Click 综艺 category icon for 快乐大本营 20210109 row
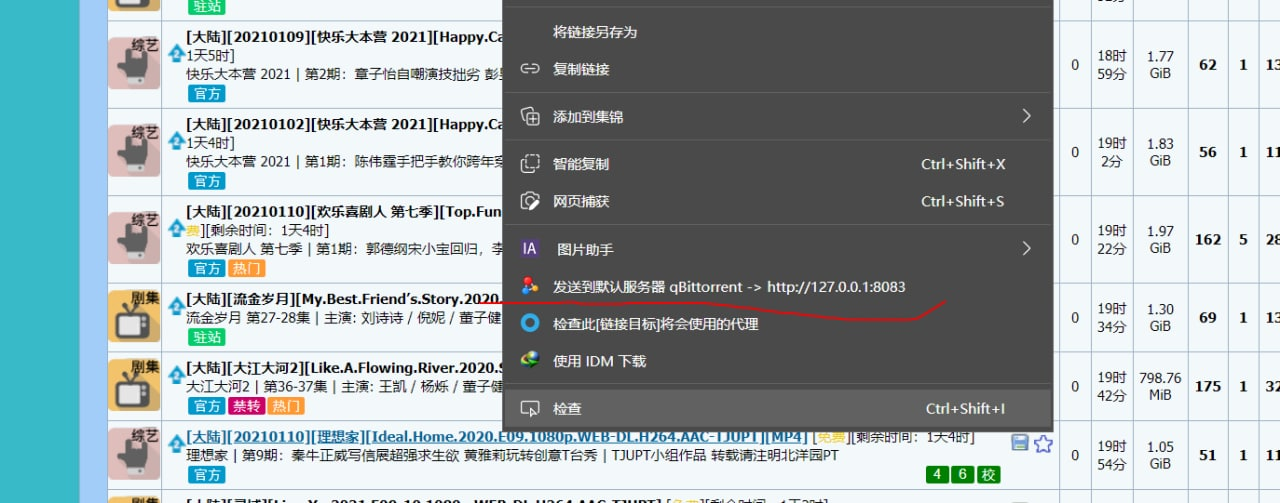 tap(134, 65)
